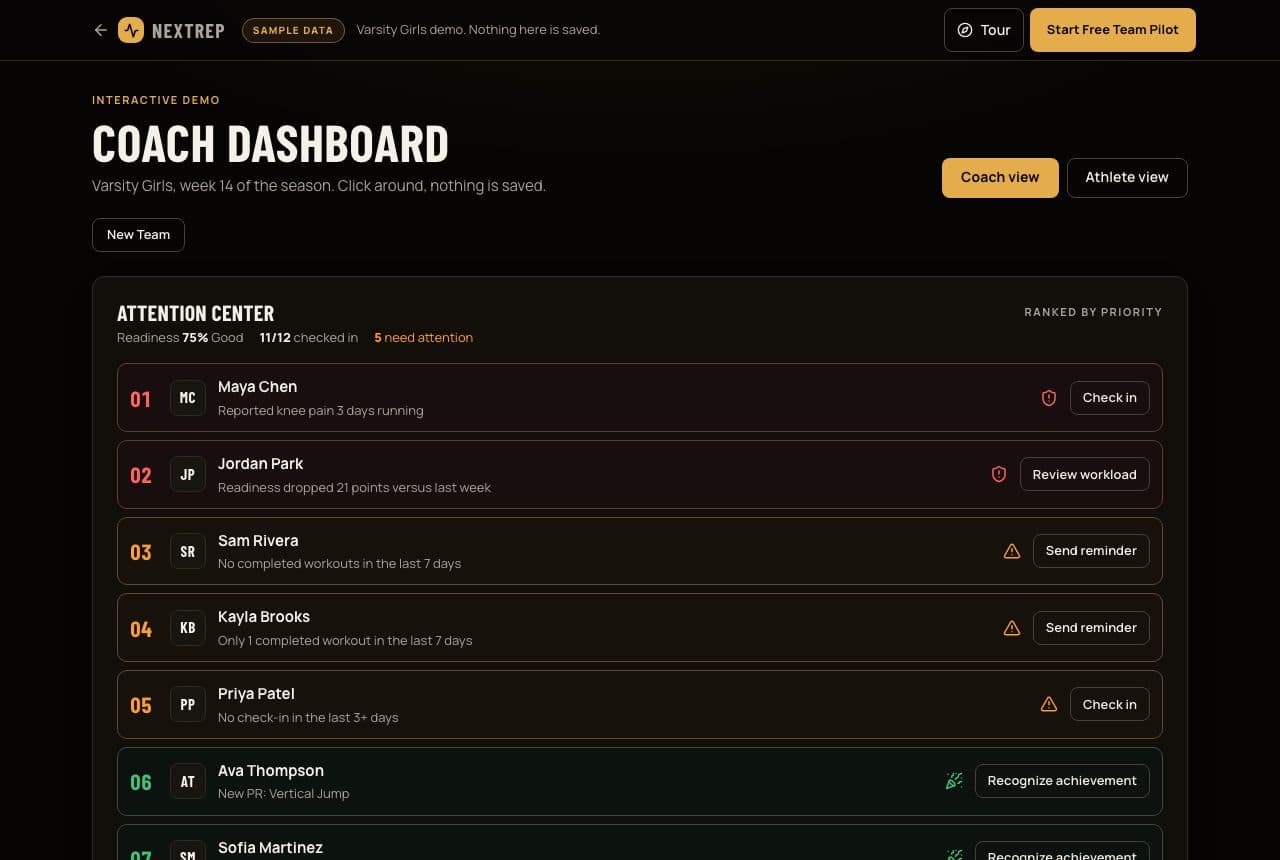Click the '5 need attention' text
The image size is (1280, 860).
point(424,338)
